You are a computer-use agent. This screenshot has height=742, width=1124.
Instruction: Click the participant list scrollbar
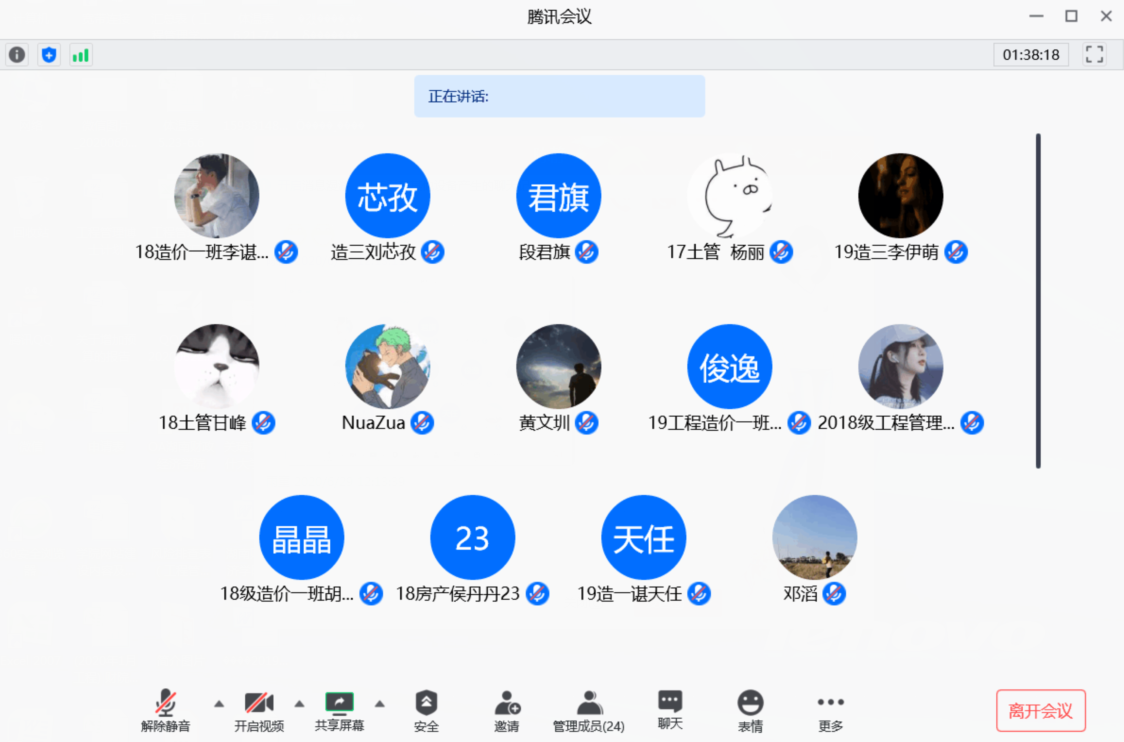(x=1037, y=300)
